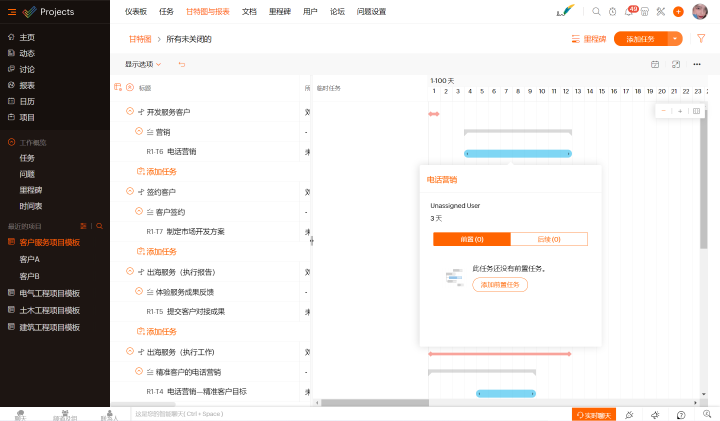Click the 添加前置任务 button
Viewport: 720px width, 421px height.
coord(500,285)
